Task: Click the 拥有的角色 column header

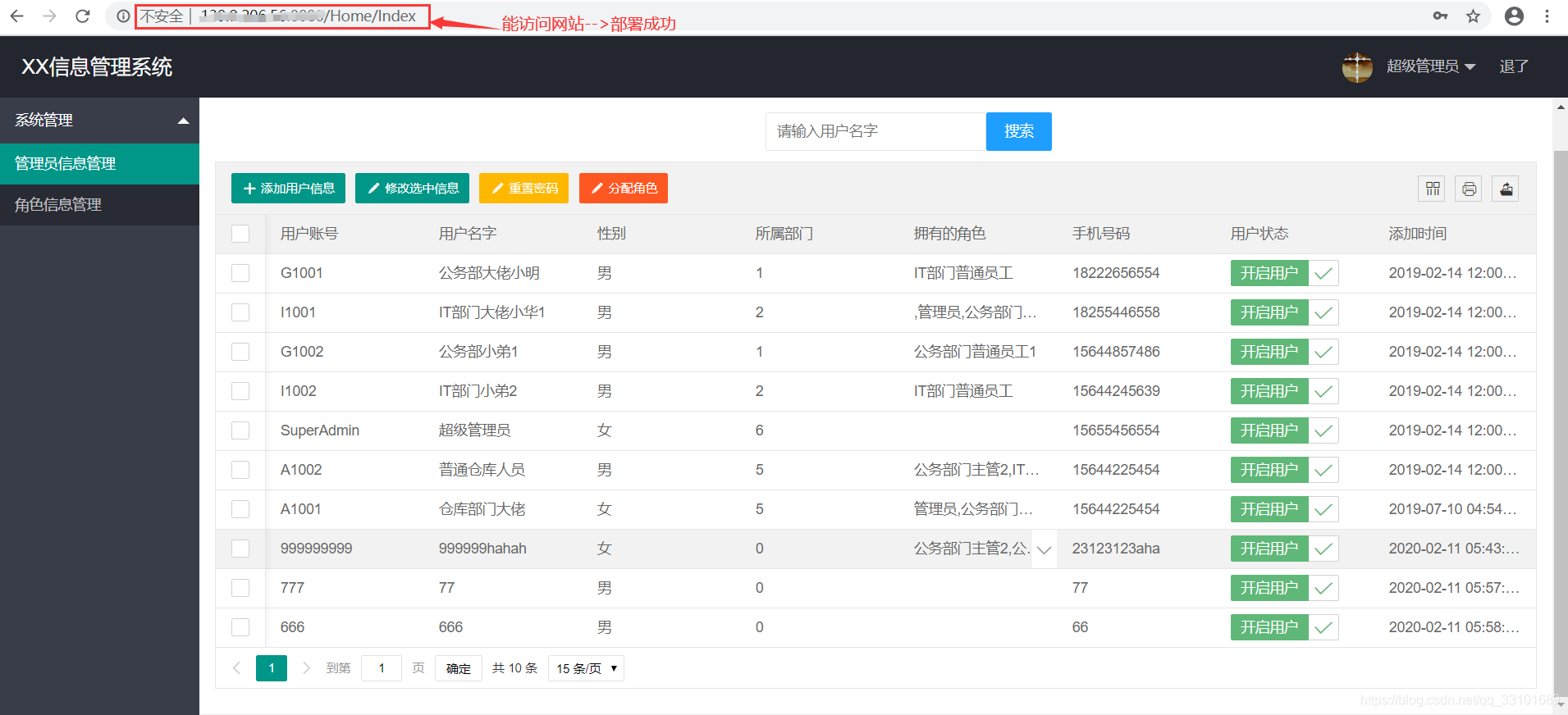Action: coord(950,234)
